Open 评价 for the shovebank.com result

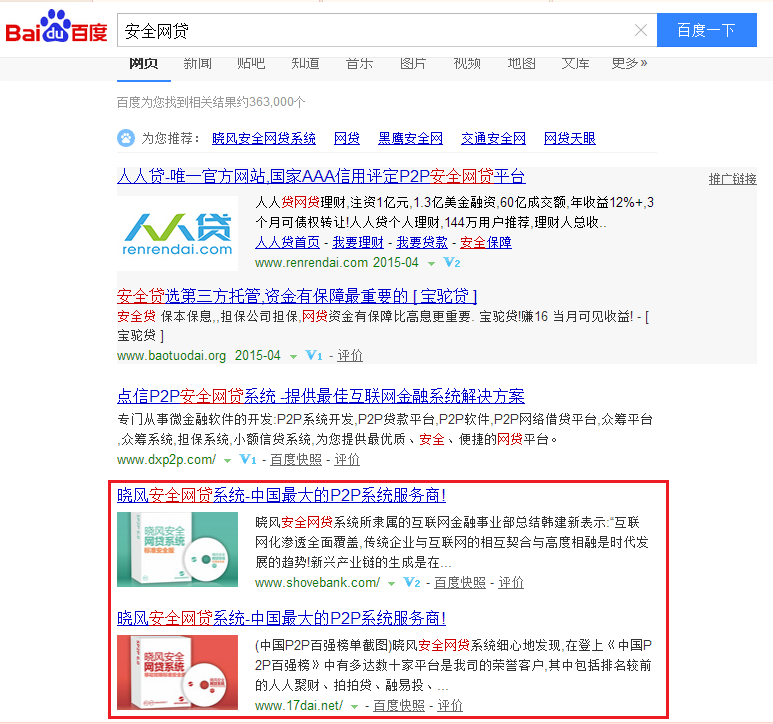(511, 583)
